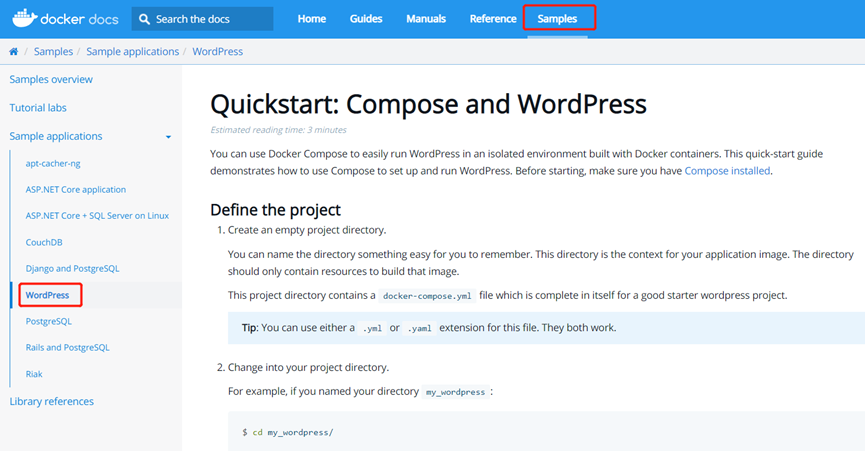Click the cd my_wordpress/ command line
The width and height of the screenshot is (865, 451).
pyautogui.click(x=287, y=433)
